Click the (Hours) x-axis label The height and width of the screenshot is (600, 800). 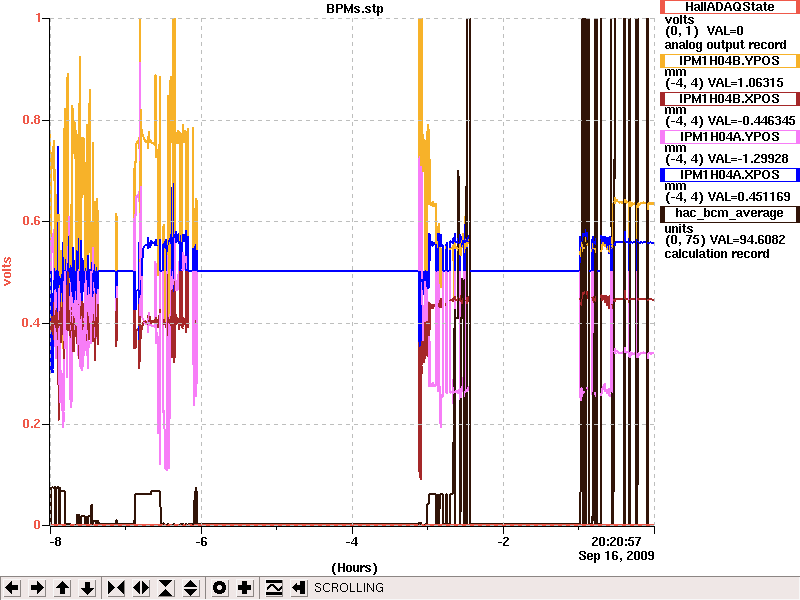tap(355, 568)
